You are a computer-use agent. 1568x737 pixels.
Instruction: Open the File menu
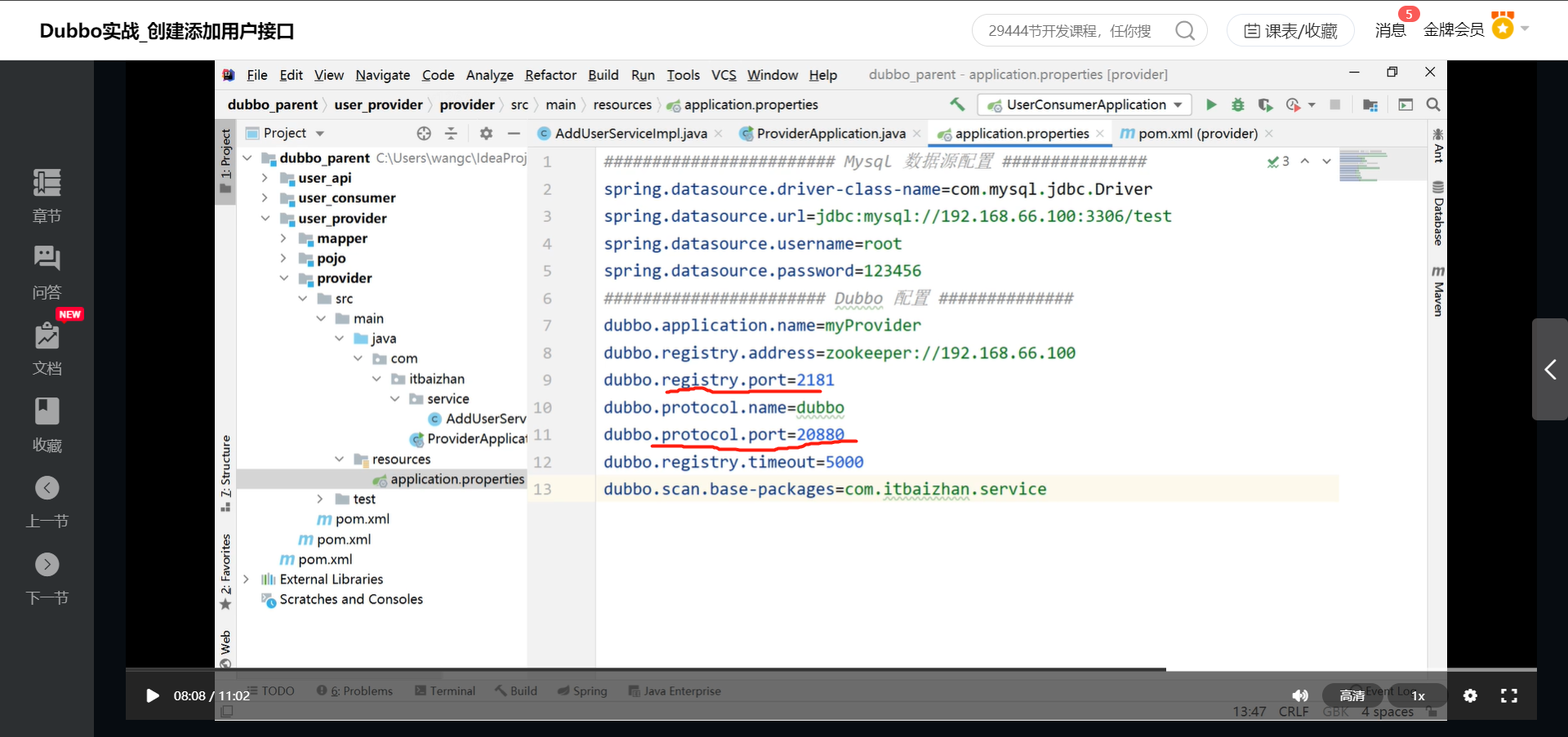point(256,75)
